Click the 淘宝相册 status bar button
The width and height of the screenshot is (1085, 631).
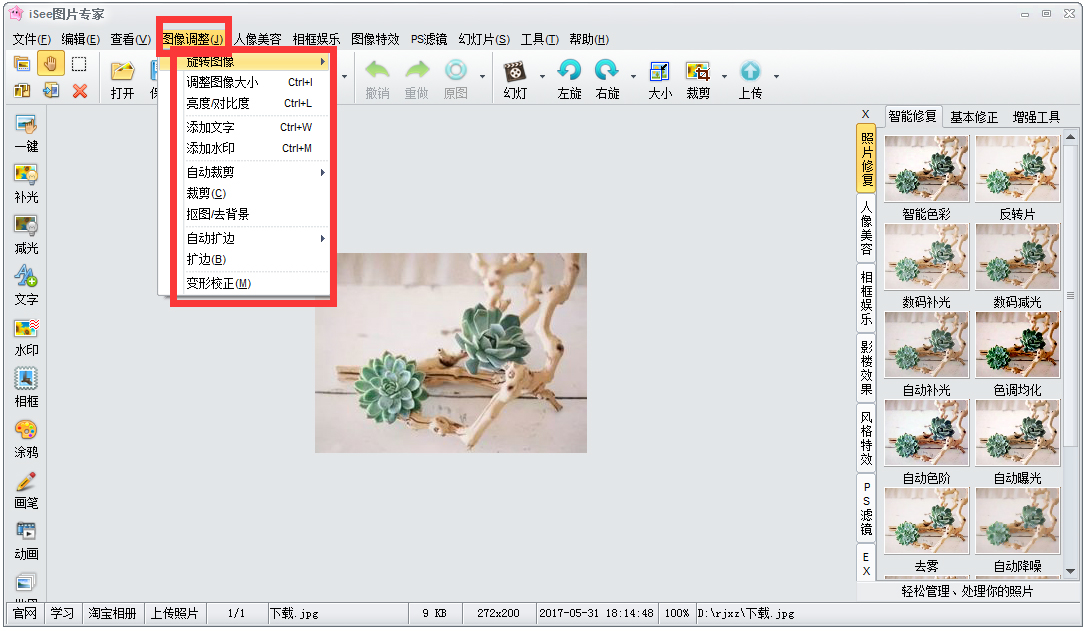click(111, 613)
